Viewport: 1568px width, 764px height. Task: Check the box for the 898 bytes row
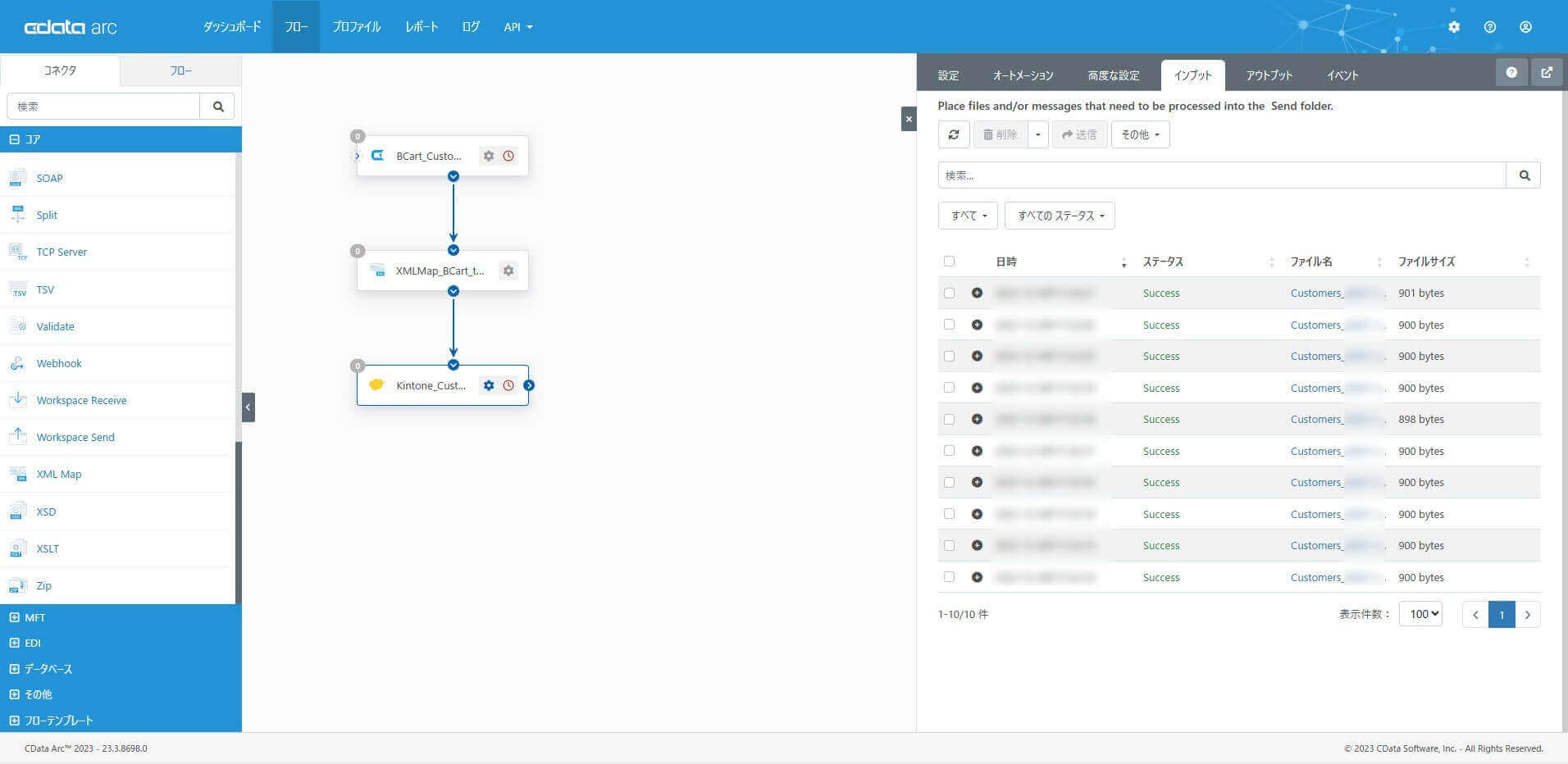point(949,419)
